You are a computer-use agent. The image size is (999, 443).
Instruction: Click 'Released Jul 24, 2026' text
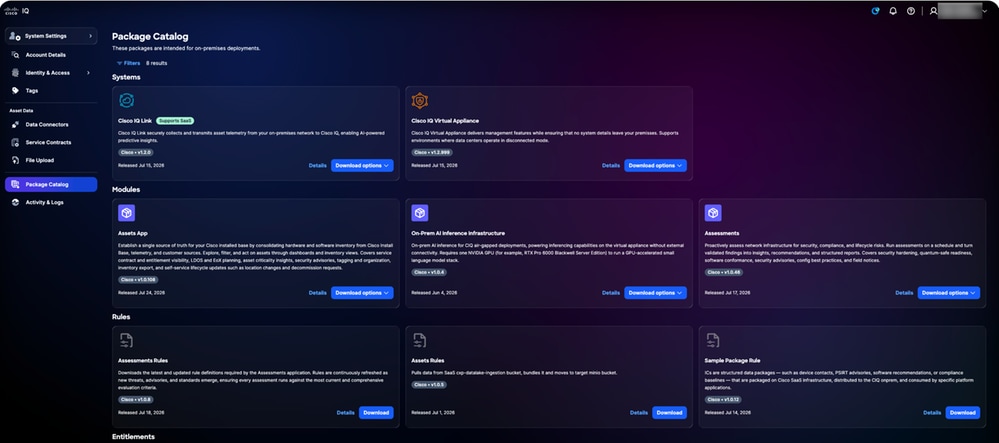141,293
